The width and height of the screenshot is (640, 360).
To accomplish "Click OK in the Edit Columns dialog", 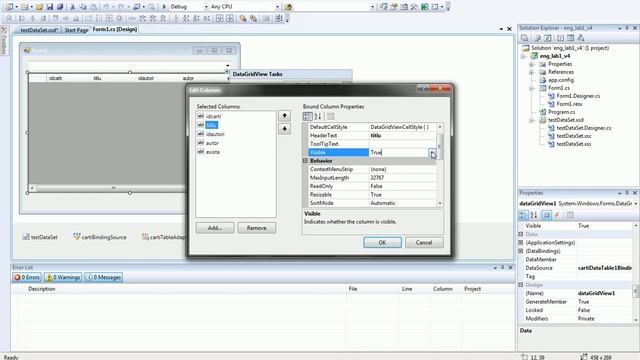I will click(382, 242).
